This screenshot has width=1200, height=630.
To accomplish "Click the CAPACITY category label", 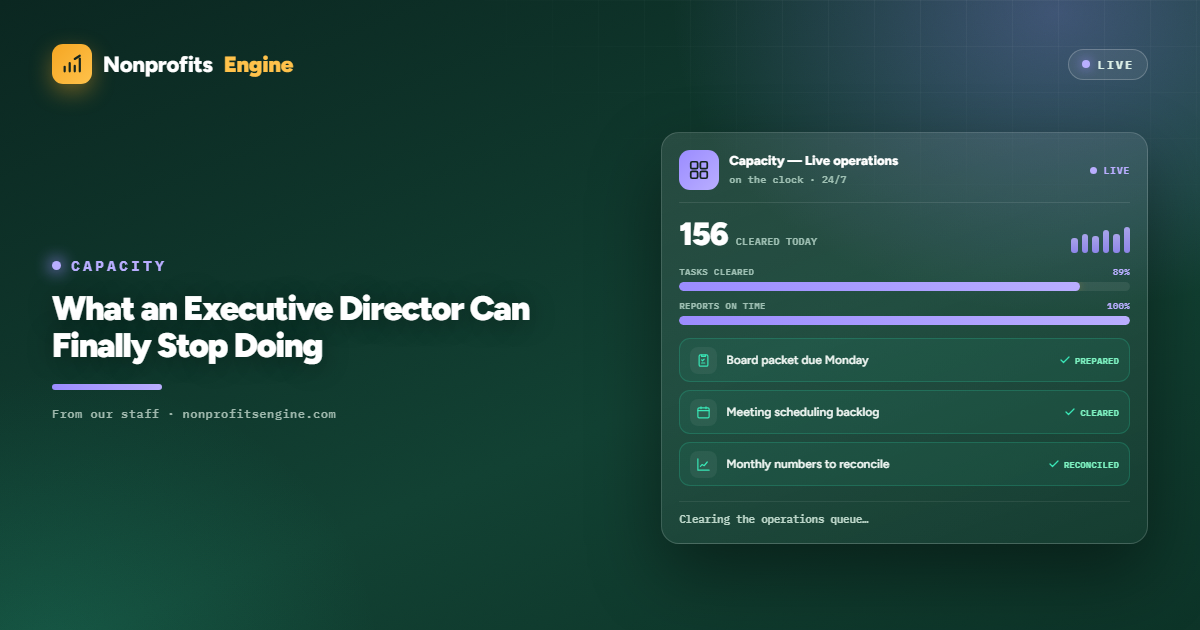I will (118, 266).
